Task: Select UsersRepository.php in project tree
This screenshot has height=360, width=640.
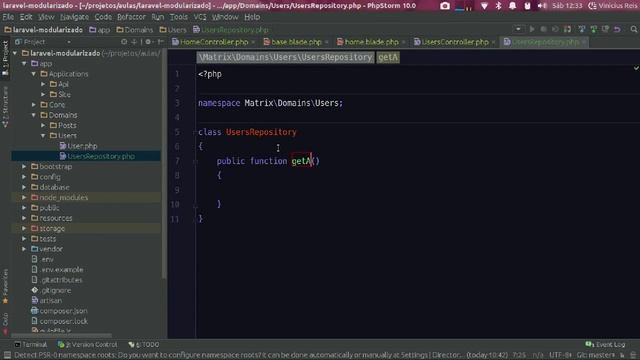Action: (x=97, y=156)
